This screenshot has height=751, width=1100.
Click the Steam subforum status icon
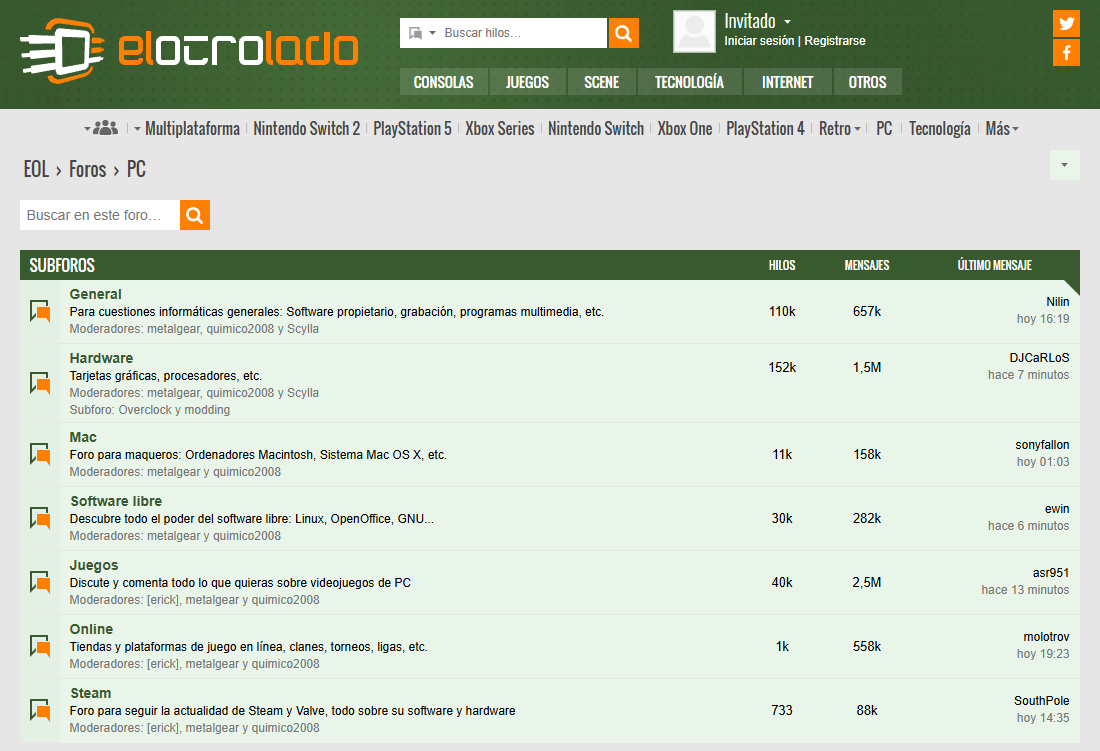40,710
